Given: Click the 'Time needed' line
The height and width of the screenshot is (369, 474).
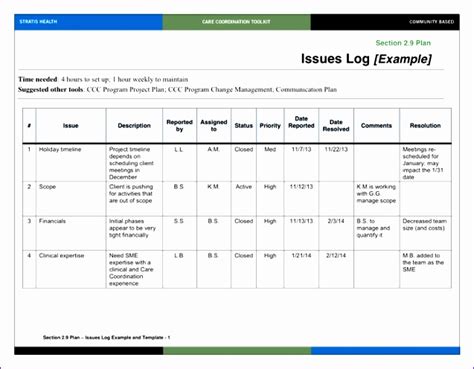Looking at the screenshot, I should click(x=103, y=79).
